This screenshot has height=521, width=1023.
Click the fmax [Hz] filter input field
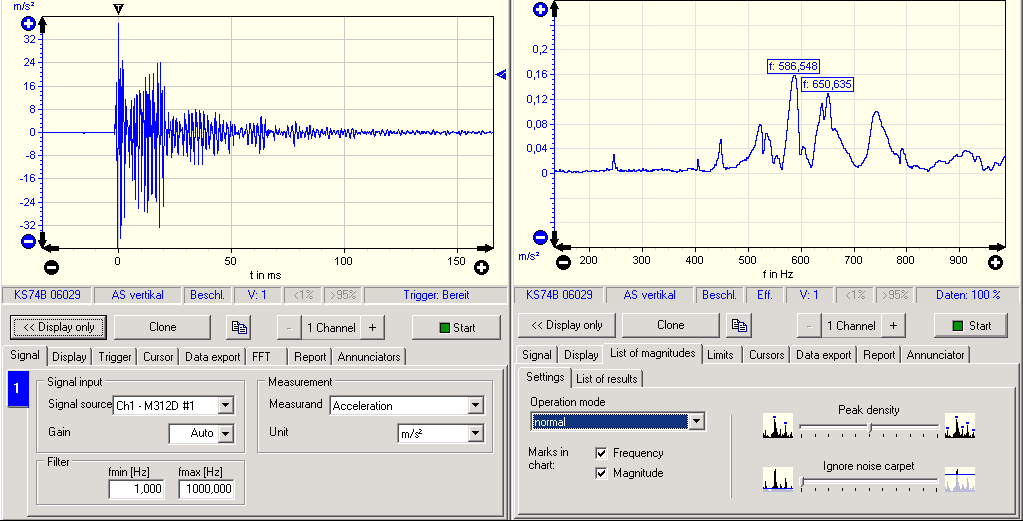(206, 489)
